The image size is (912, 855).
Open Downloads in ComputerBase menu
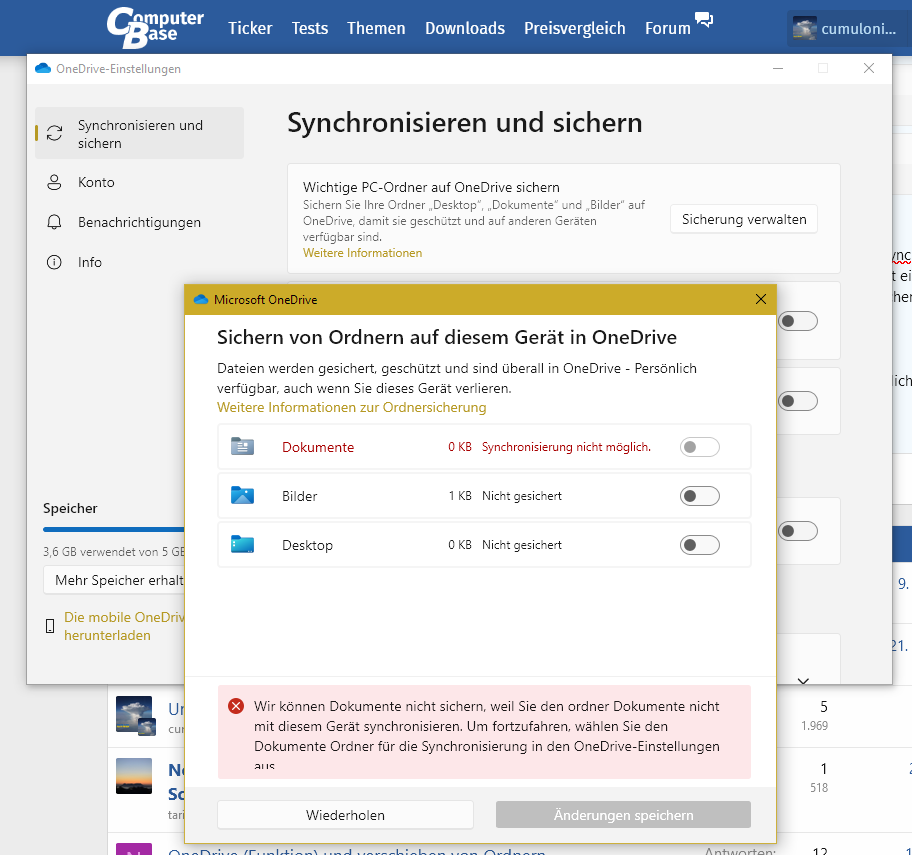tap(465, 28)
